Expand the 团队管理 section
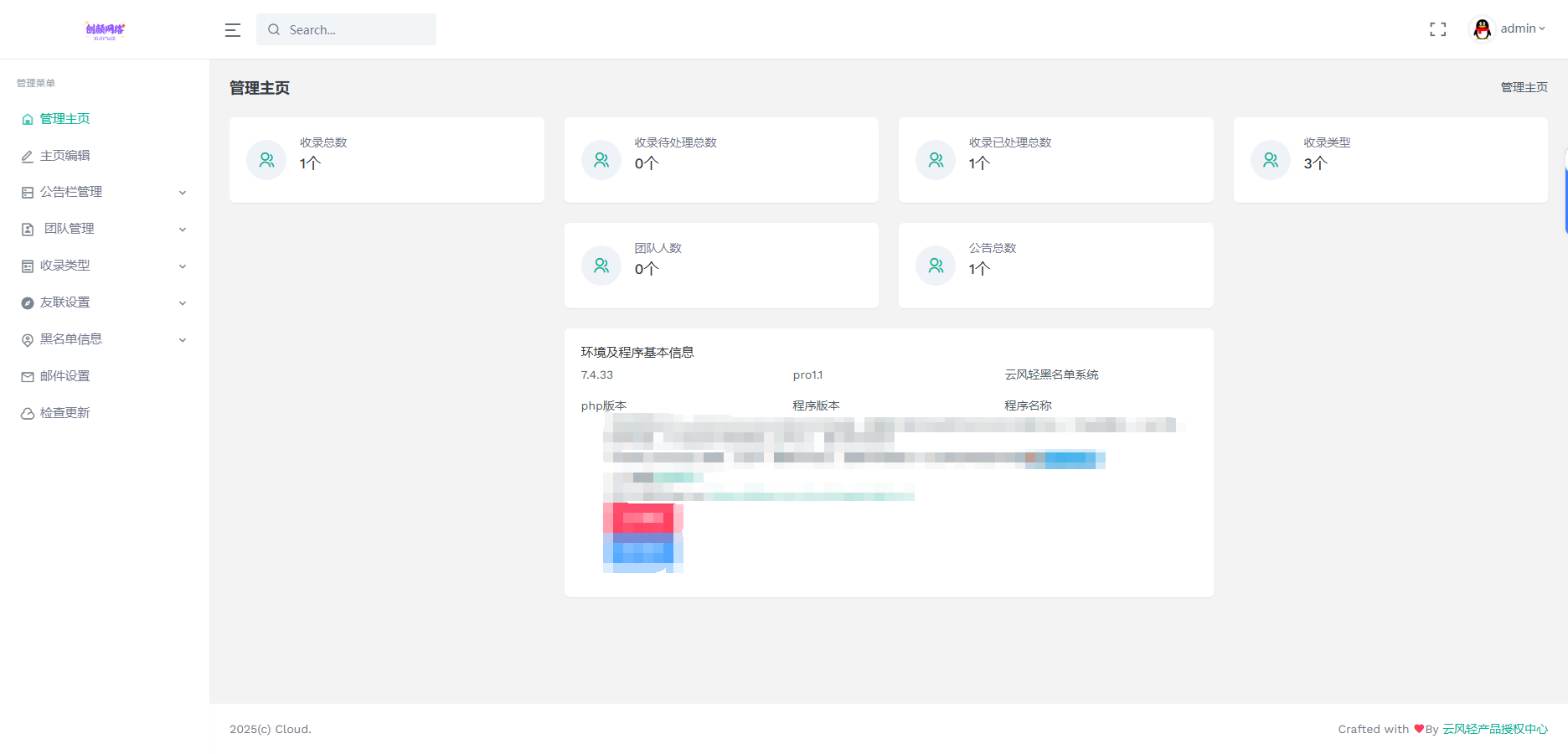1568x754 pixels. [x=183, y=229]
